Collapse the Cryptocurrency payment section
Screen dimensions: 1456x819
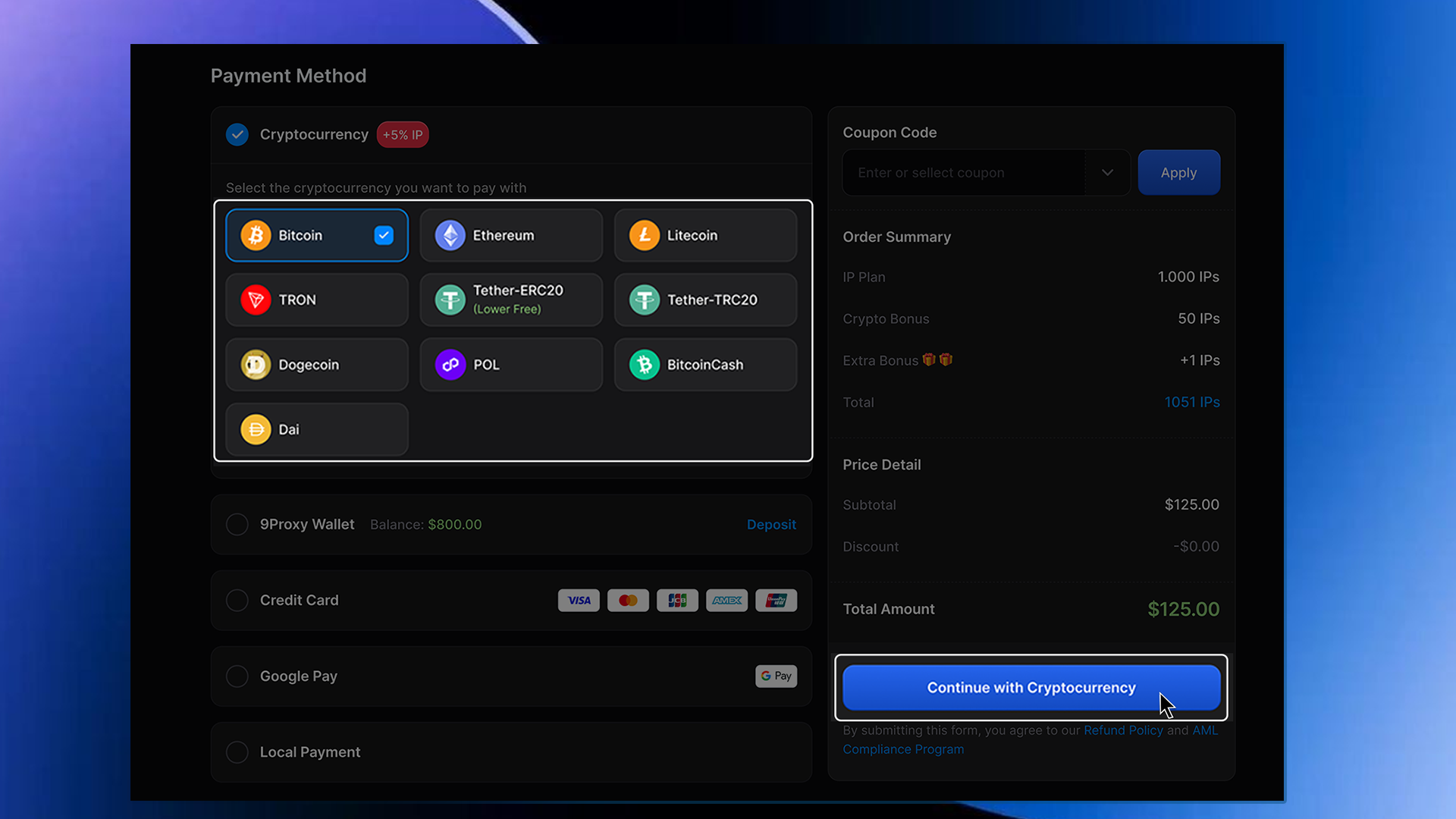pos(237,135)
